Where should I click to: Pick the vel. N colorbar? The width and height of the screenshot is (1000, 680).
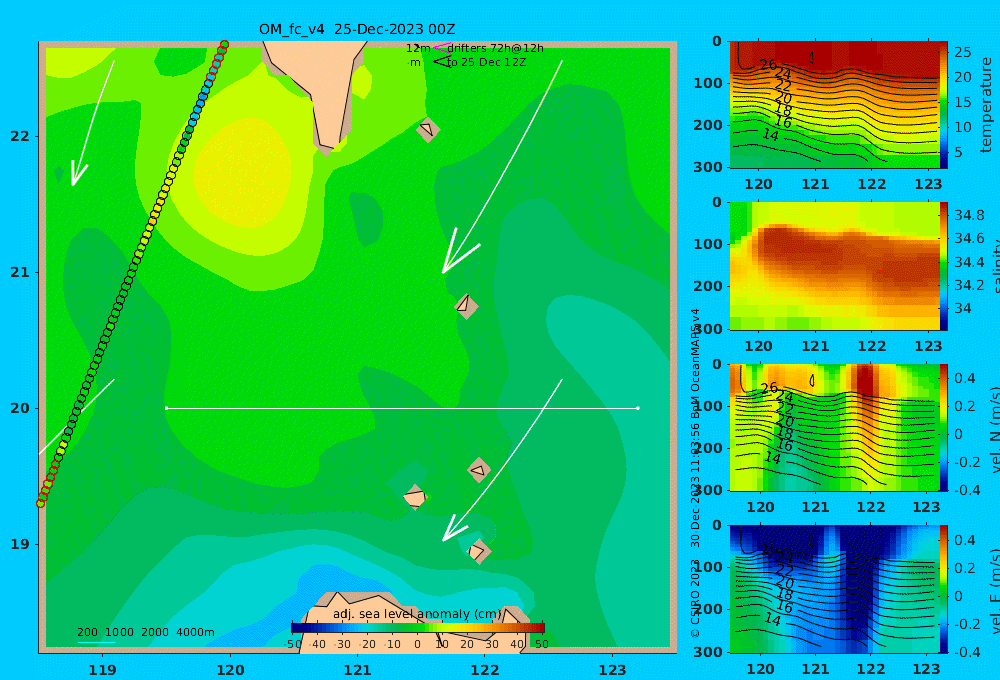pyautogui.click(x=944, y=427)
